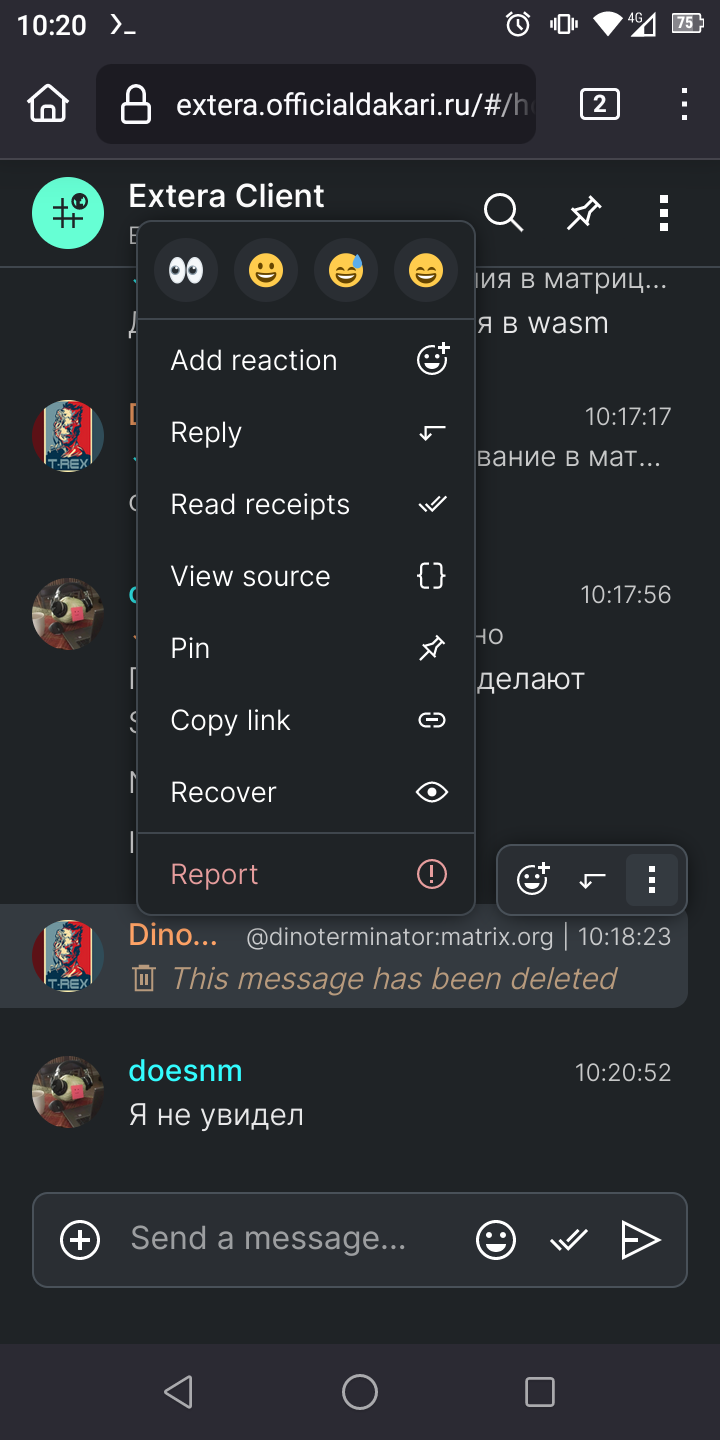The height and width of the screenshot is (1440, 720).
Task: Report this message
Action: [306, 874]
